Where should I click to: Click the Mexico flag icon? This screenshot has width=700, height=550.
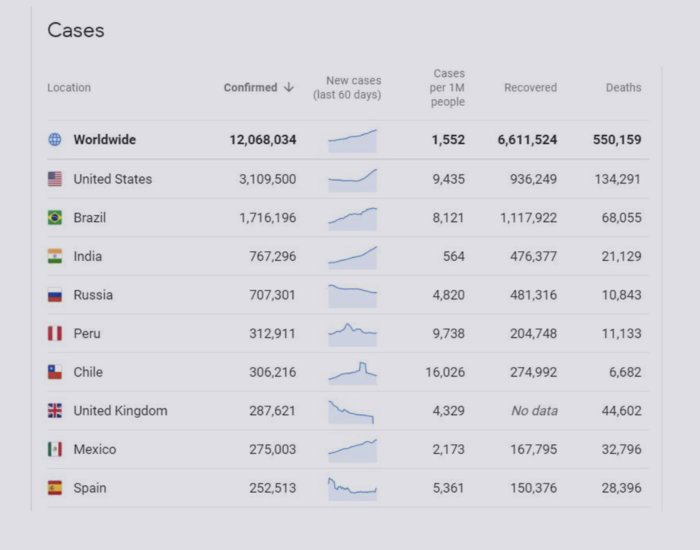click(55, 449)
